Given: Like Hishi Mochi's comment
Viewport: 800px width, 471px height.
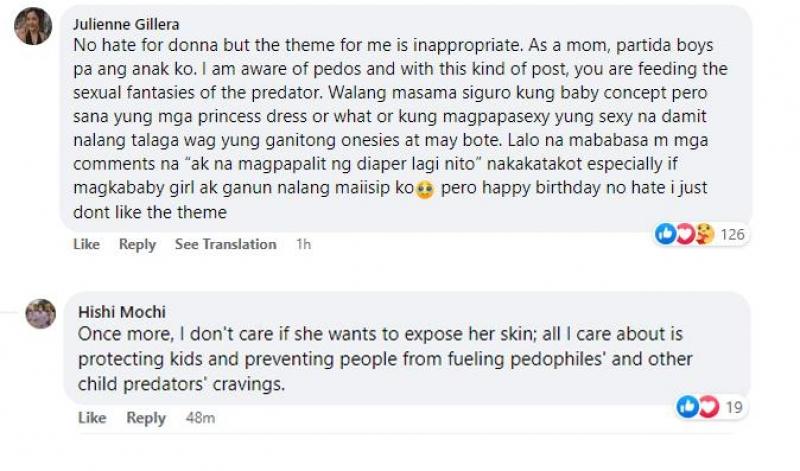Looking at the screenshot, I should 91,418.
